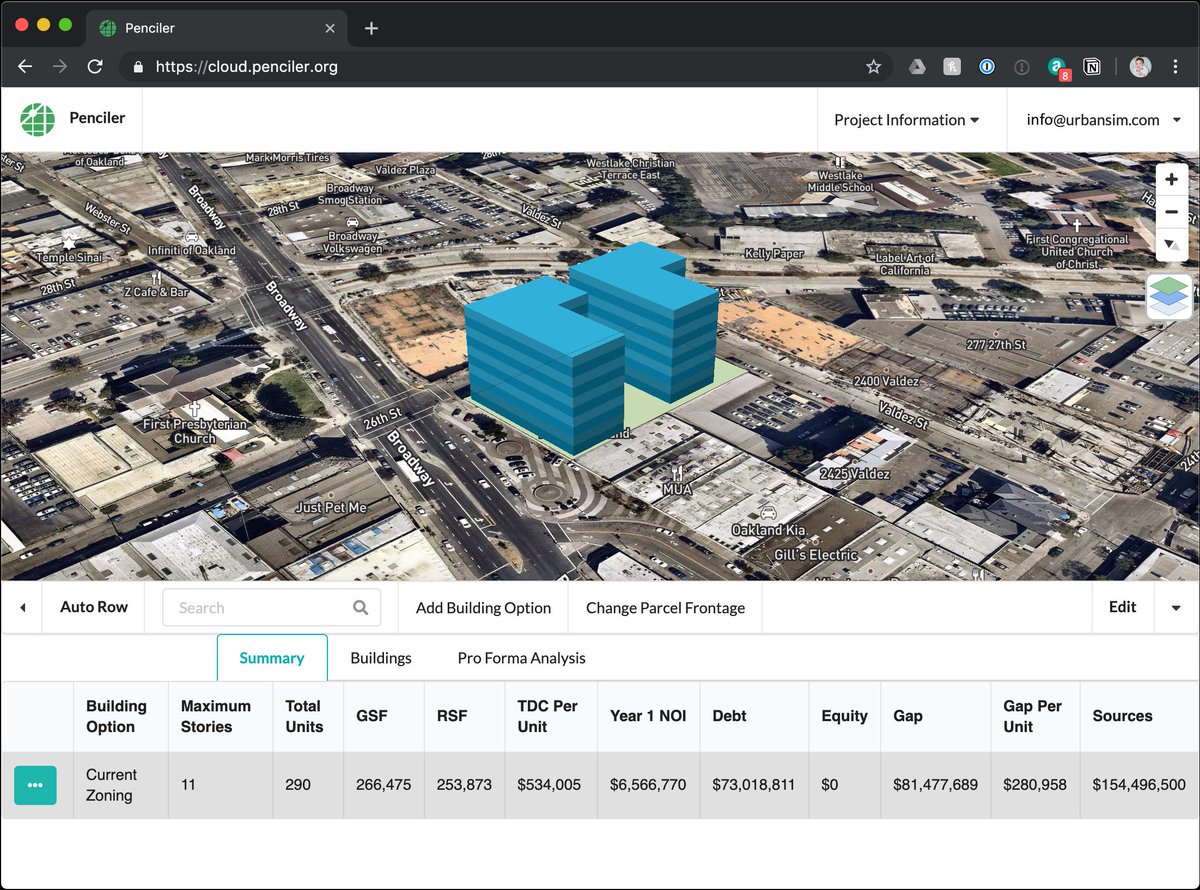Focus the Search input field
The height and width of the screenshot is (890, 1200).
271,608
